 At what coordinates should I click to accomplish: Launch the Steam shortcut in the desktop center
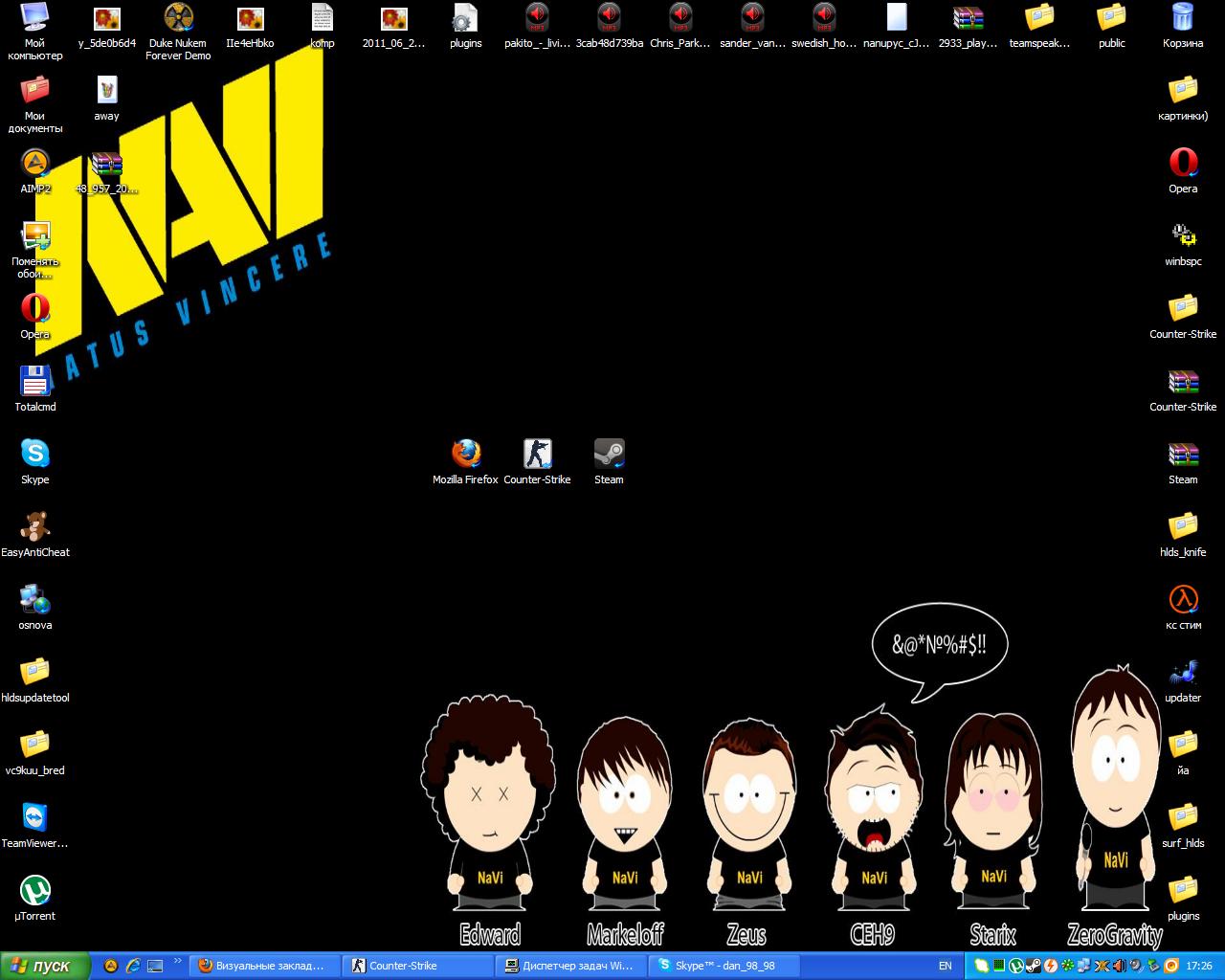[609, 462]
